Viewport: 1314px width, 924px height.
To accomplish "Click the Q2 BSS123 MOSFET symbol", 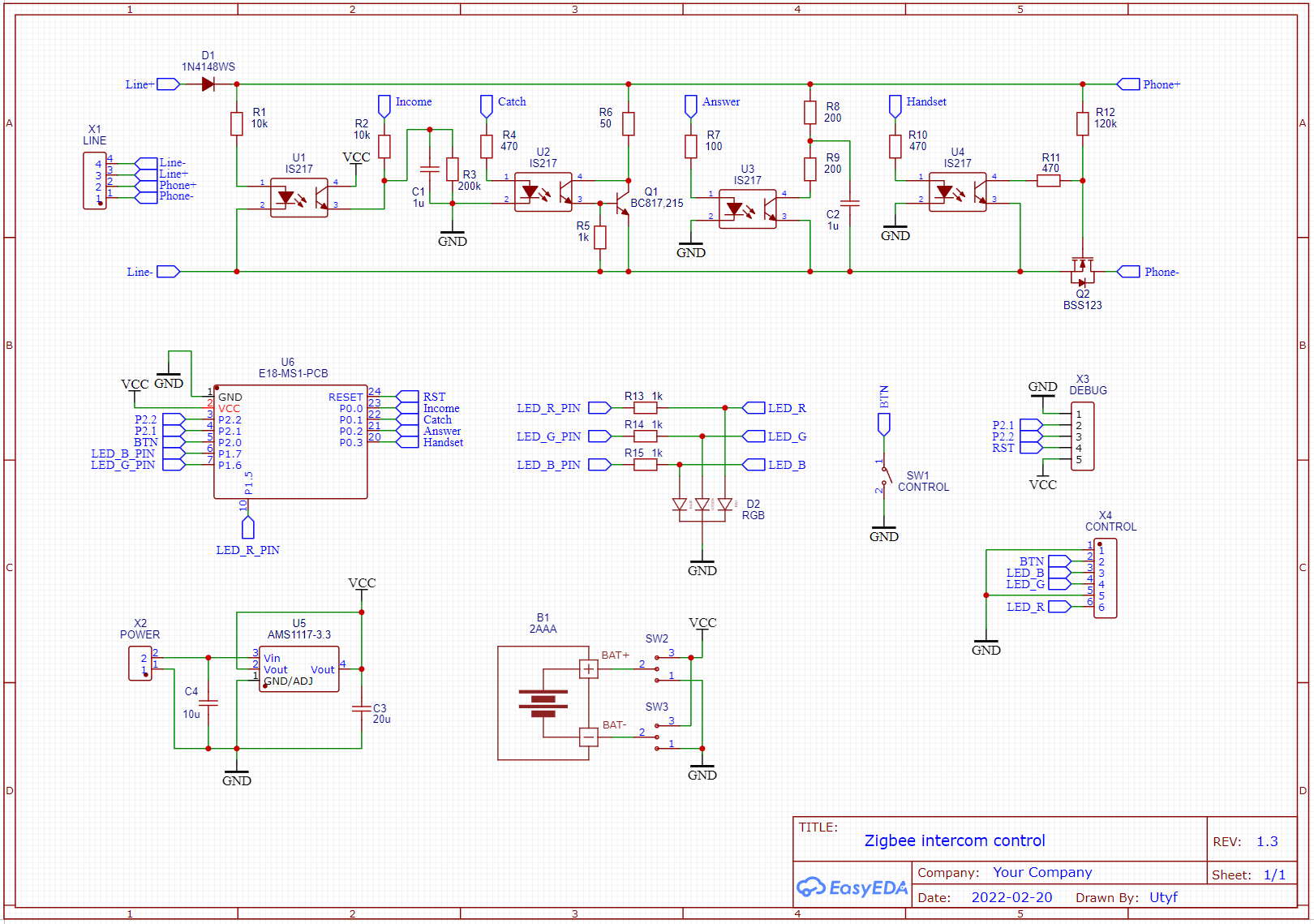I will pos(1082,269).
